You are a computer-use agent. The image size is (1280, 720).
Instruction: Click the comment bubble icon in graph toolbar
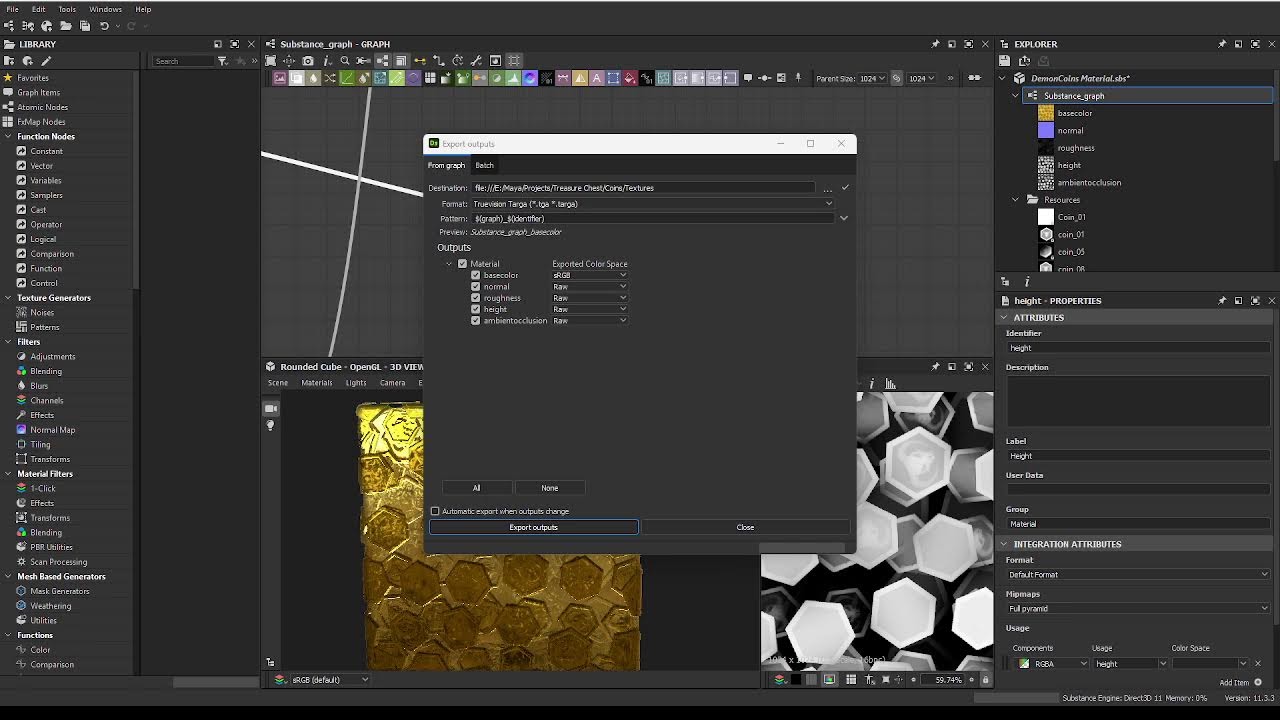pos(748,78)
